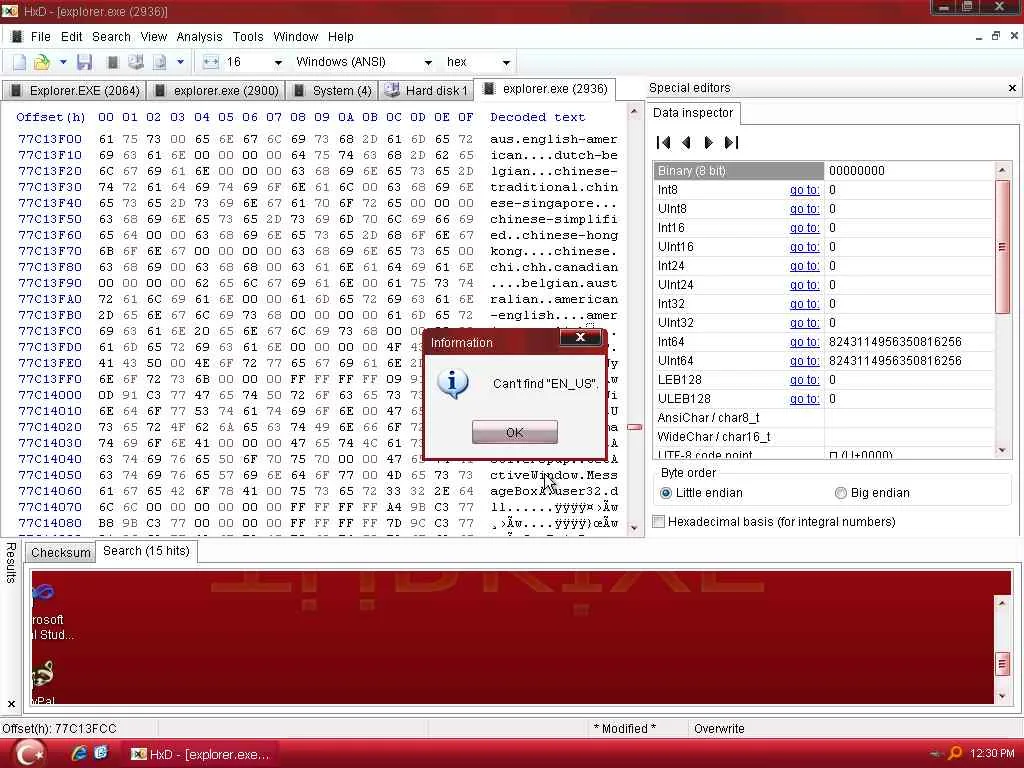The image size is (1024, 768).
Task: Close the Results panel
Action: click(11, 703)
